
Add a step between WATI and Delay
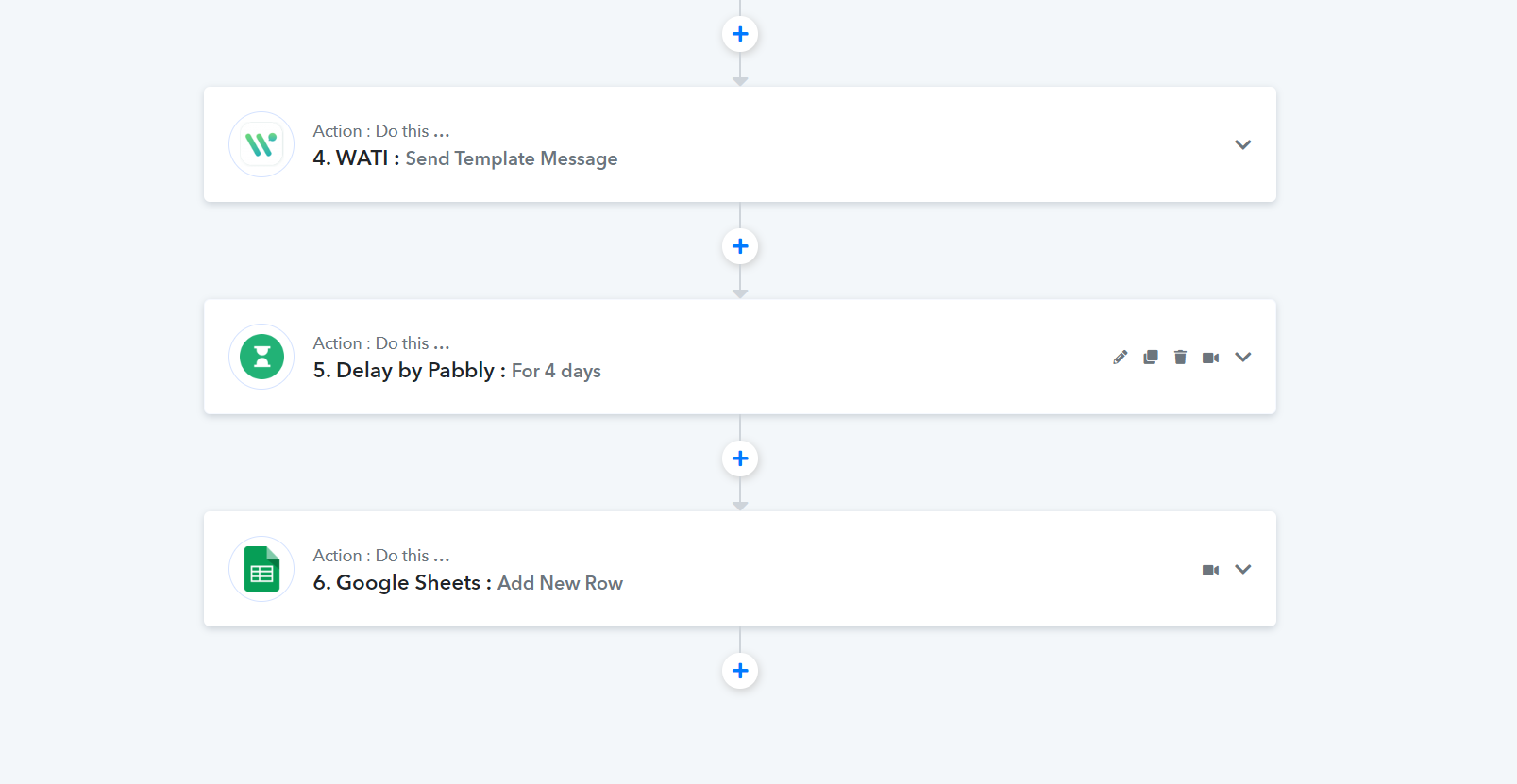point(740,246)
